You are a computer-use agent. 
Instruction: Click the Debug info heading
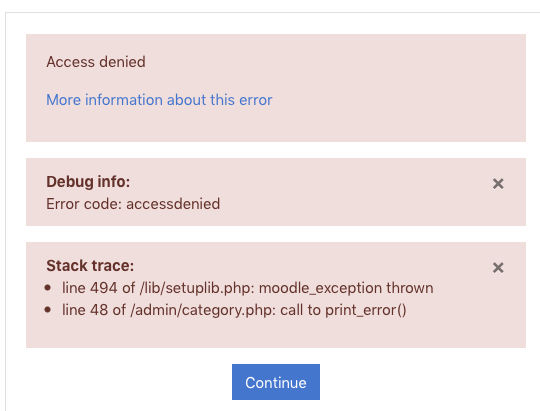[x=88, y=182]
